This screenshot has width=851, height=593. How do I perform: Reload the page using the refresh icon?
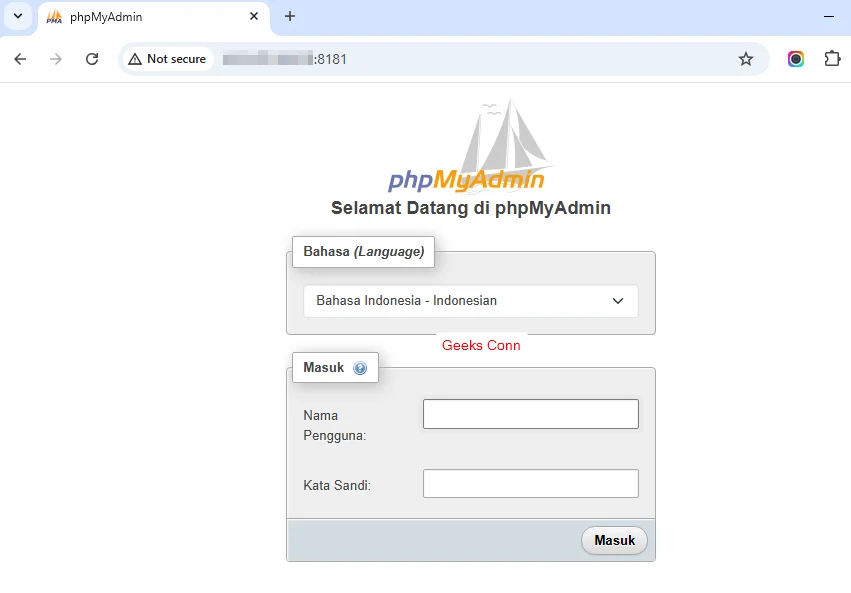(92, 59)
